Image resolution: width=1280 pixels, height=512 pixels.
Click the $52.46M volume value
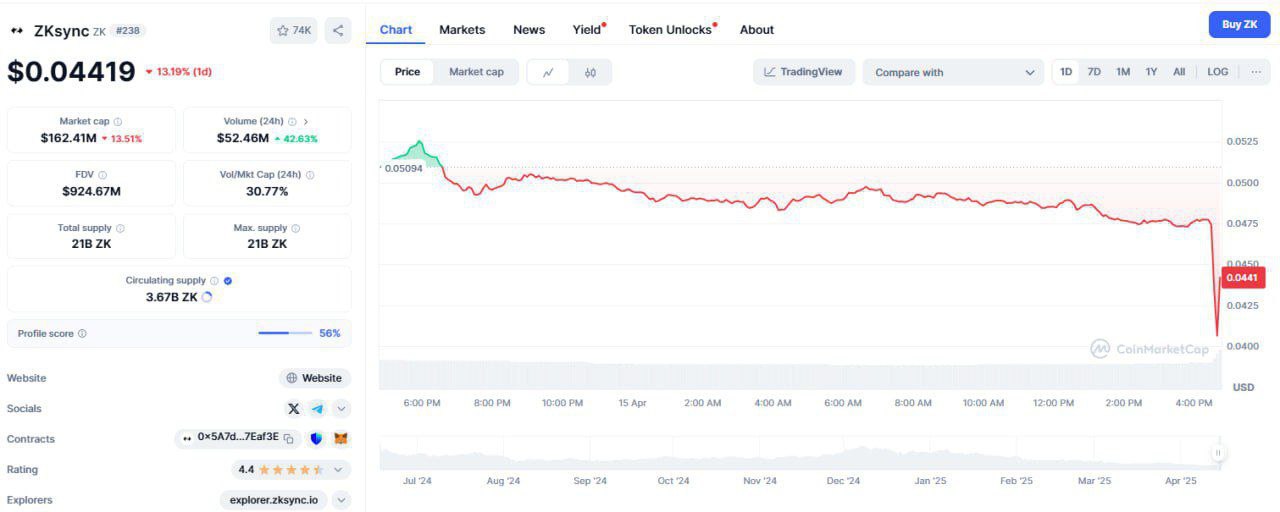tap(243, 138)
